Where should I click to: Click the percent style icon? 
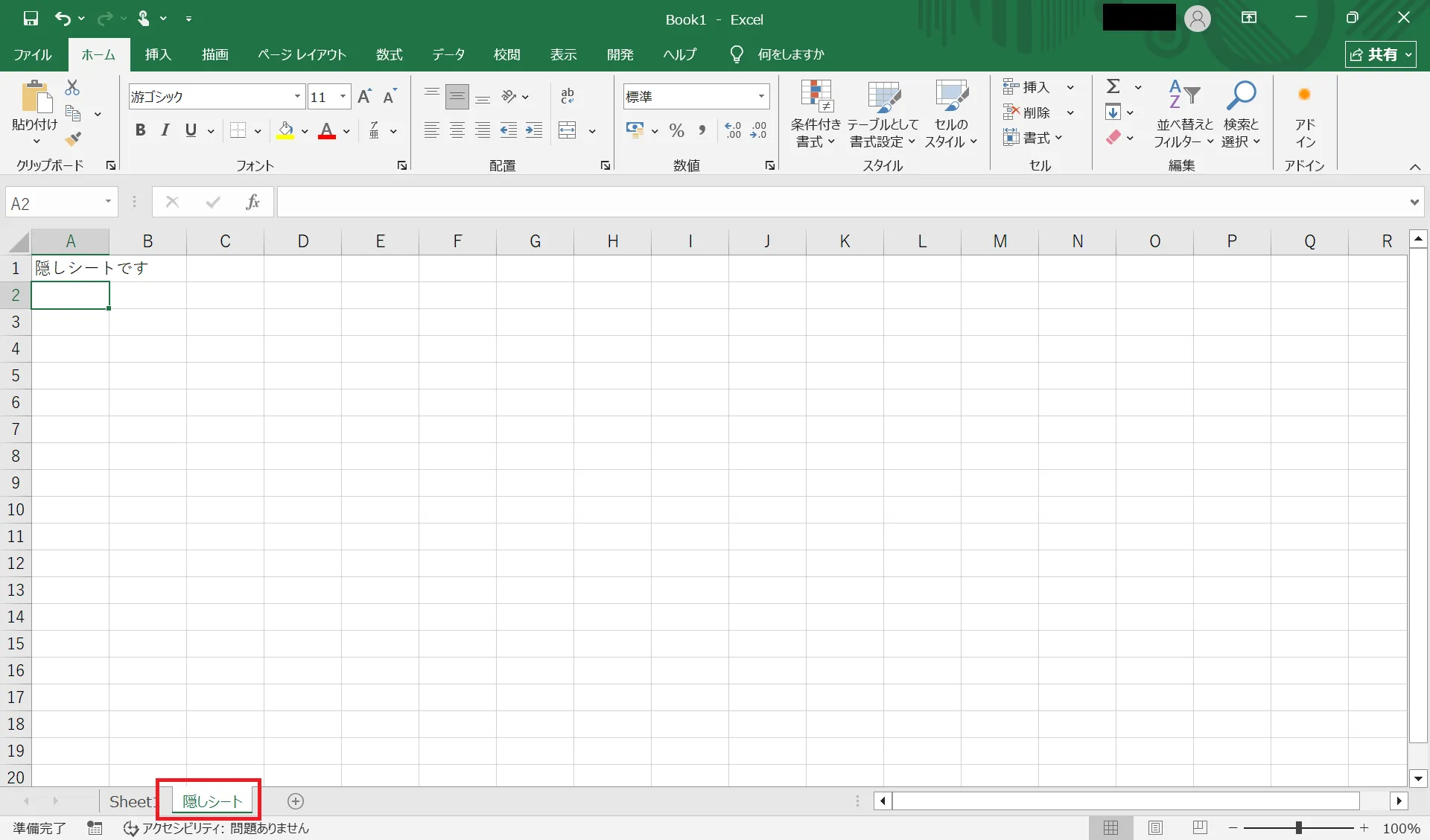pos(676,131)
